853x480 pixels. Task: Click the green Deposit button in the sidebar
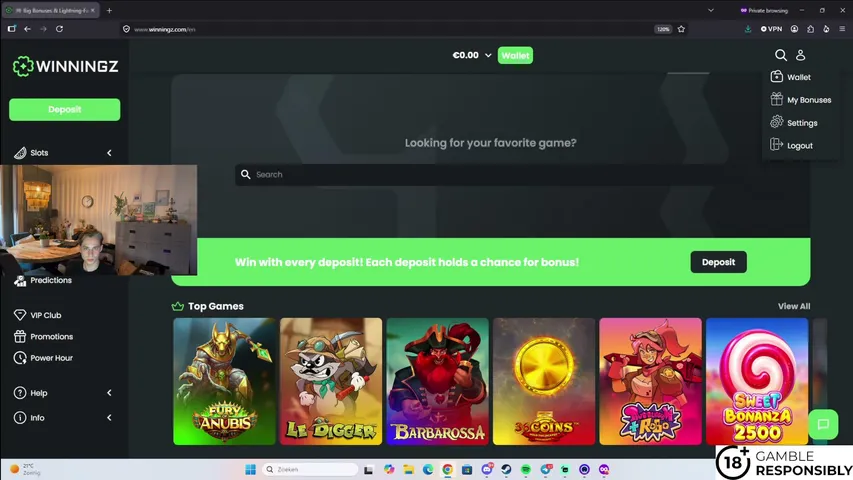tap(65, 109)
